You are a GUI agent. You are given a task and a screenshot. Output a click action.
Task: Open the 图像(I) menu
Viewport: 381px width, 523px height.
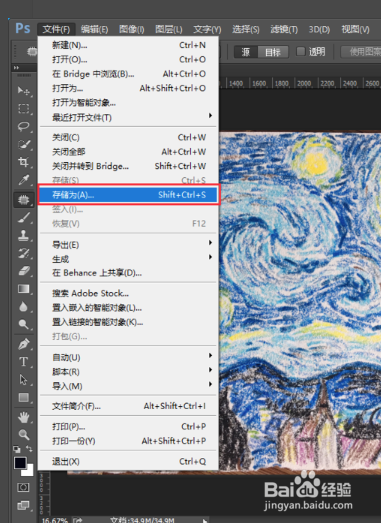point(131,29)
